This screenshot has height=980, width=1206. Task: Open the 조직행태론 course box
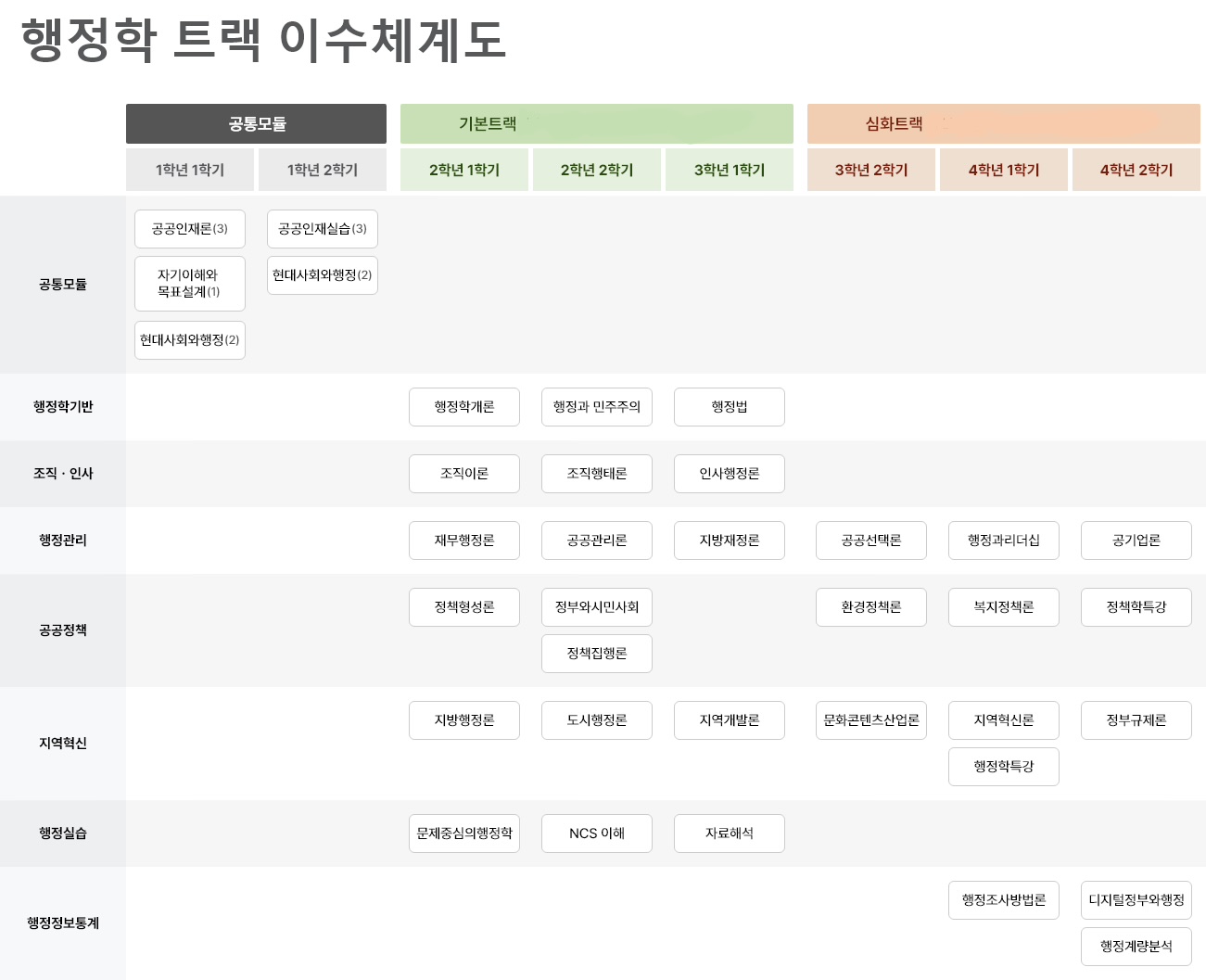click(x=597, y=474)
